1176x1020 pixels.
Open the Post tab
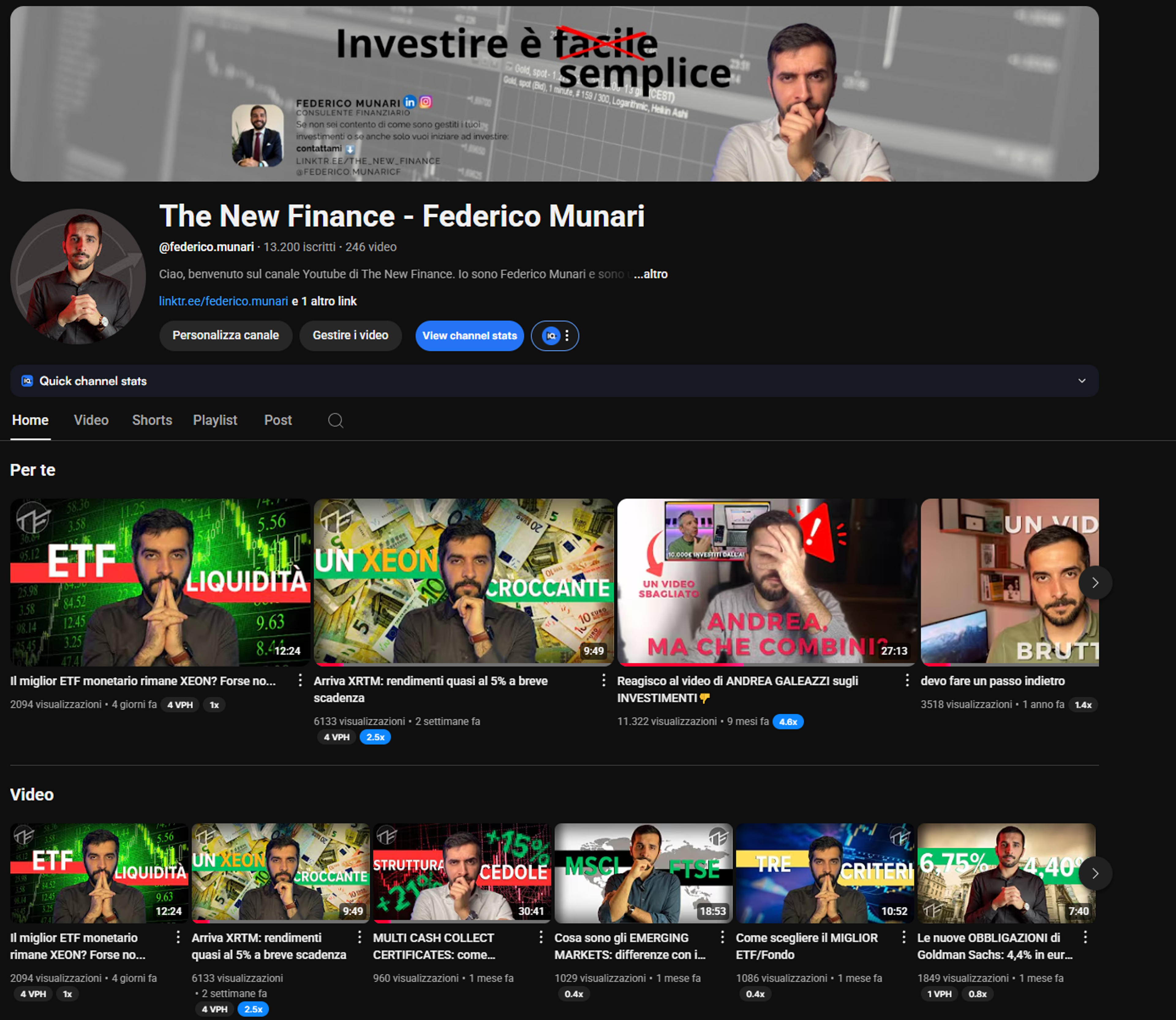278,420
